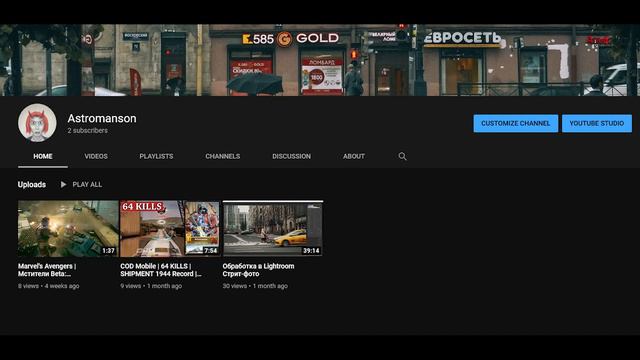Open the Lightroom street photo video thumbnail
The height and width of the screenshot is (360, 640).
pyautogui.click(x=272, y=229)
